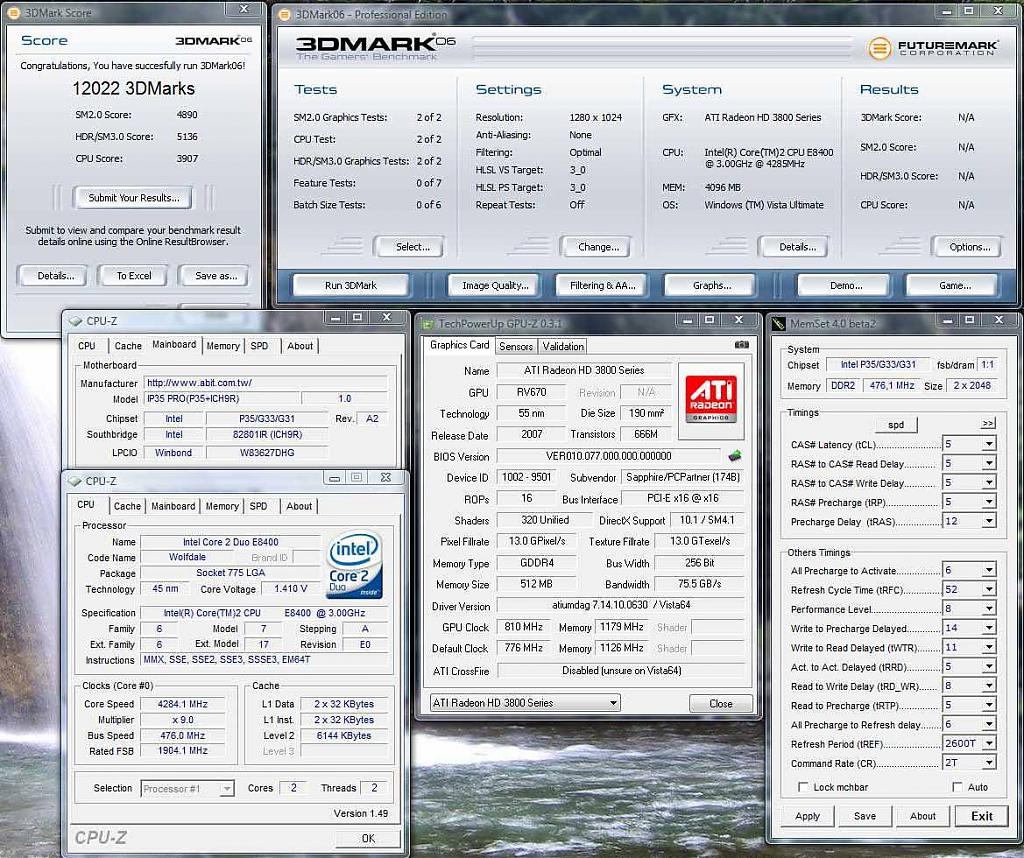Click the Processor #1 selection box in CPU-Z
The height and width of the screenshot is (858, 1024).
[187, 789]
